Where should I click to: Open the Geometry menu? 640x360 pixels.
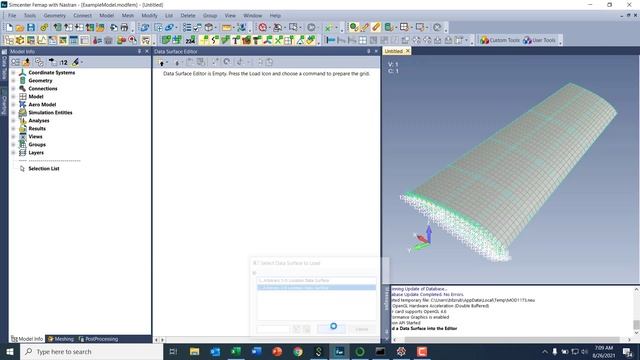coord(54,16)
